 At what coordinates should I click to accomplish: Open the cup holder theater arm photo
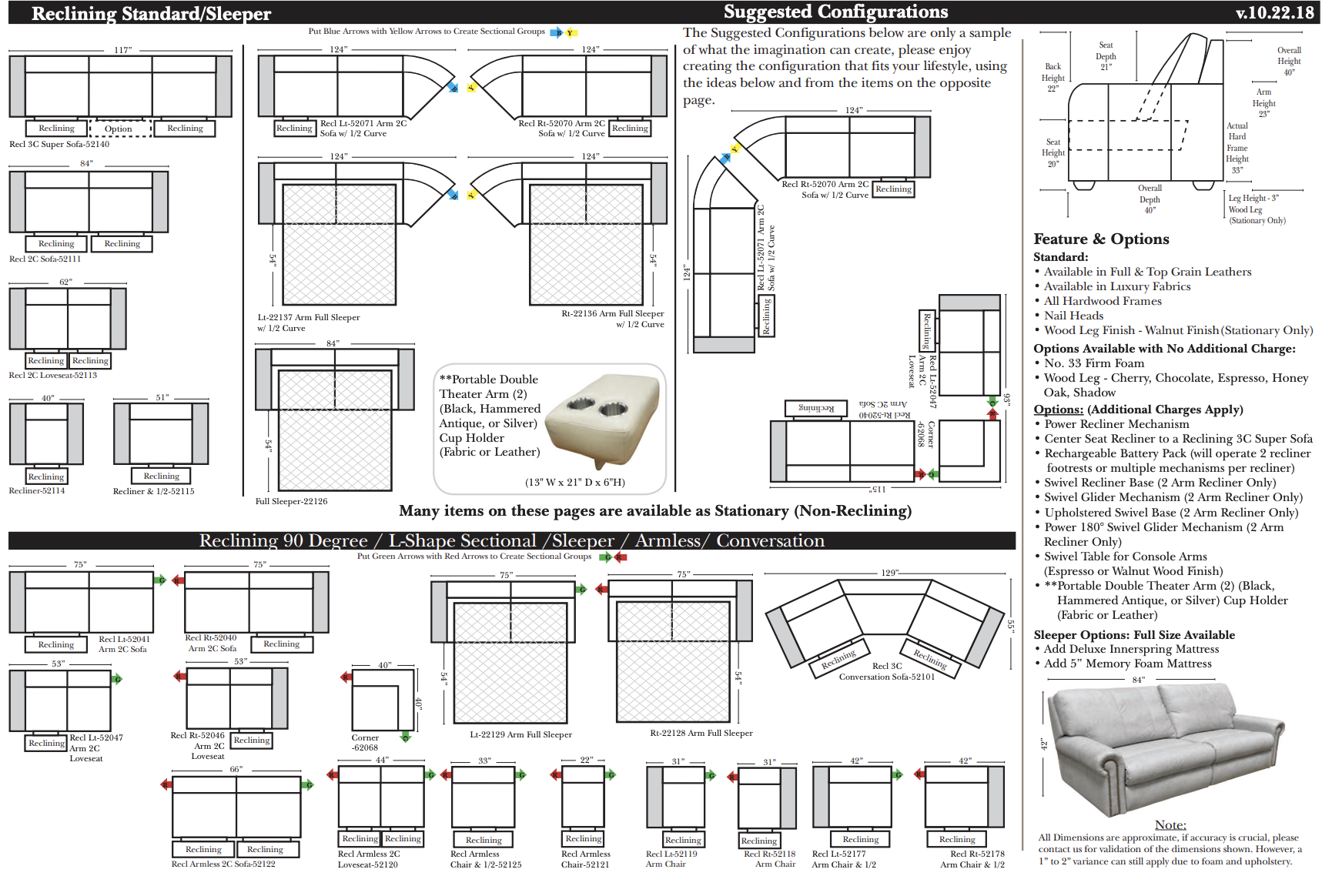pyautogui.click(x=604, y=420)
